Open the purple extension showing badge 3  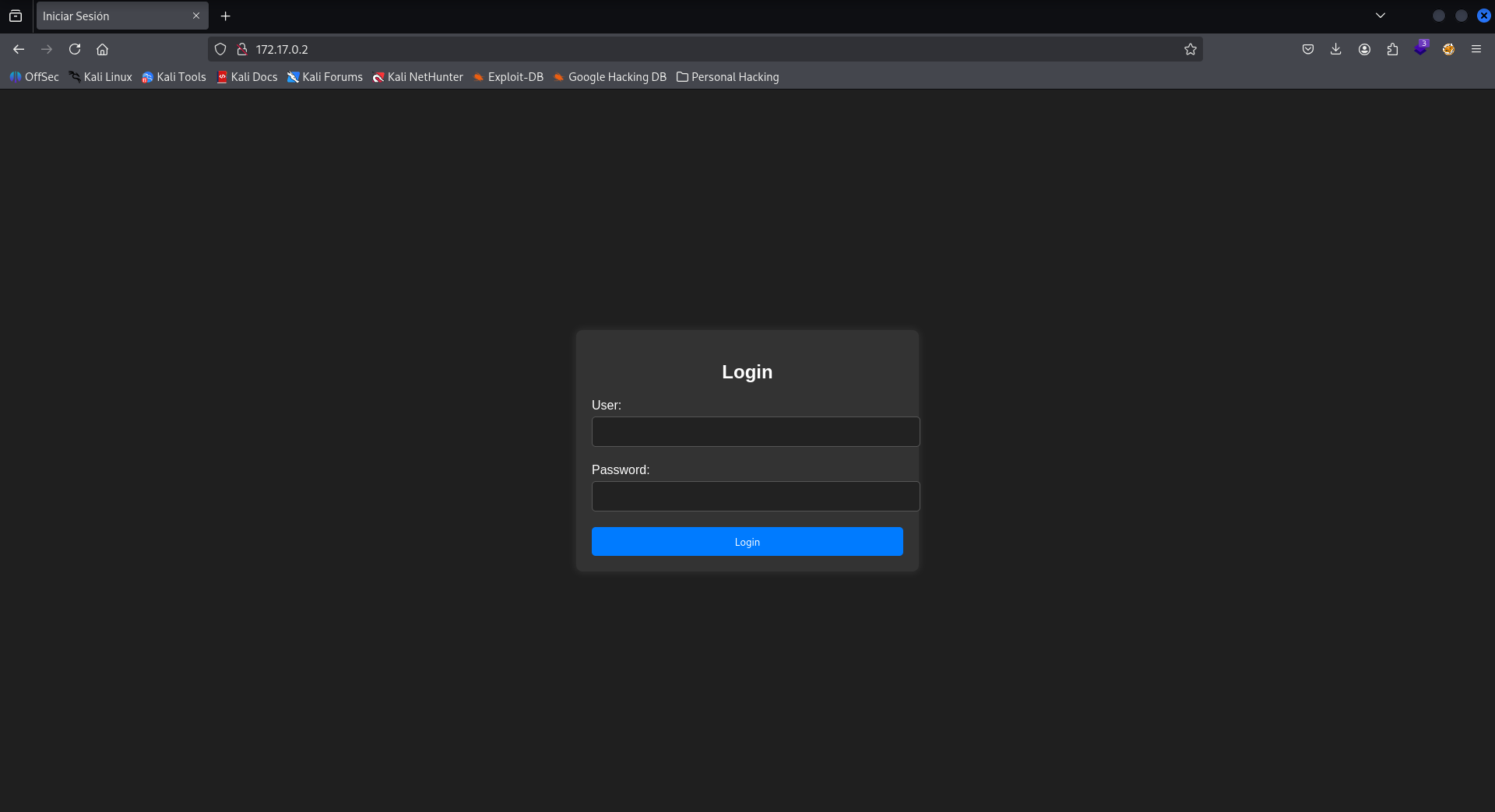[1422, 48]
